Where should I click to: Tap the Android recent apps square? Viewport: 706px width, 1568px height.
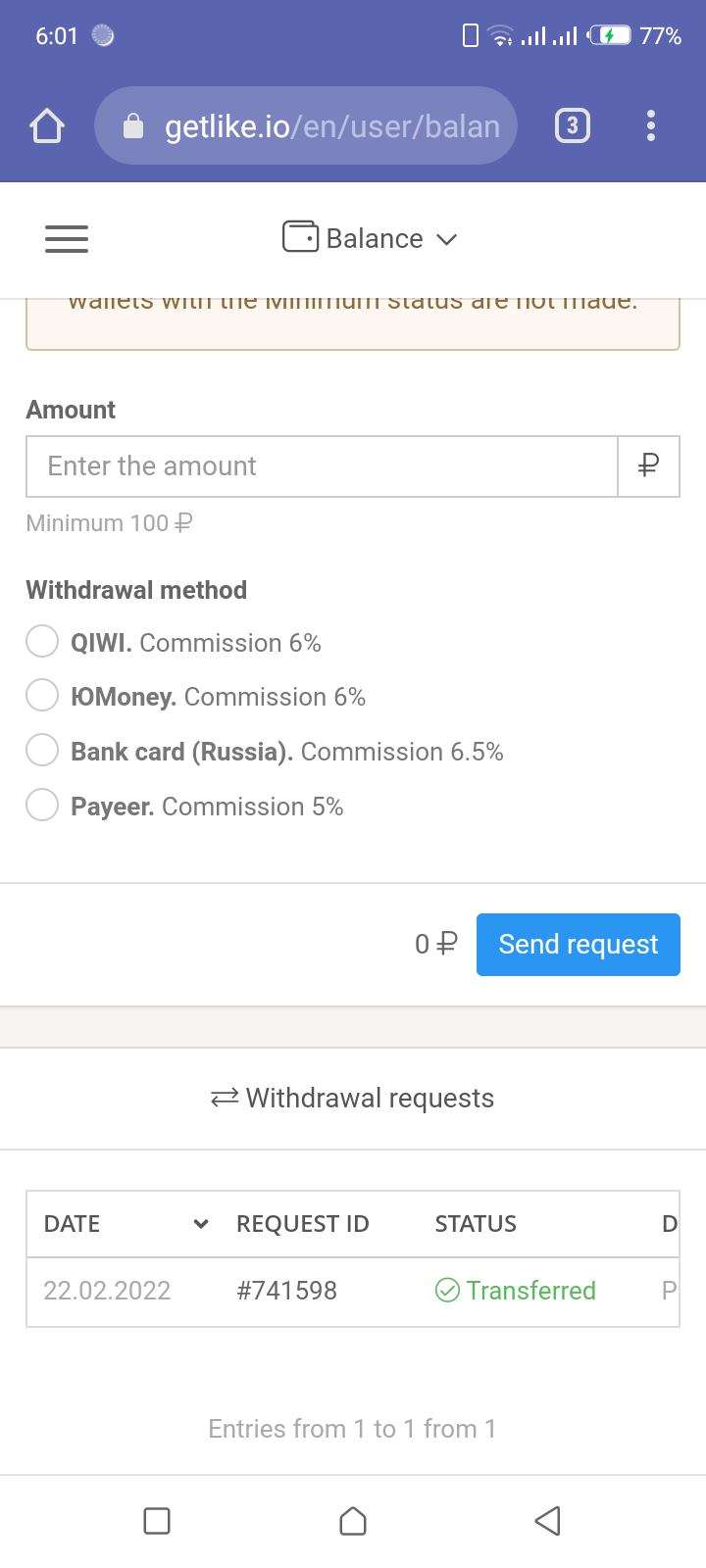click(157, 1521)
